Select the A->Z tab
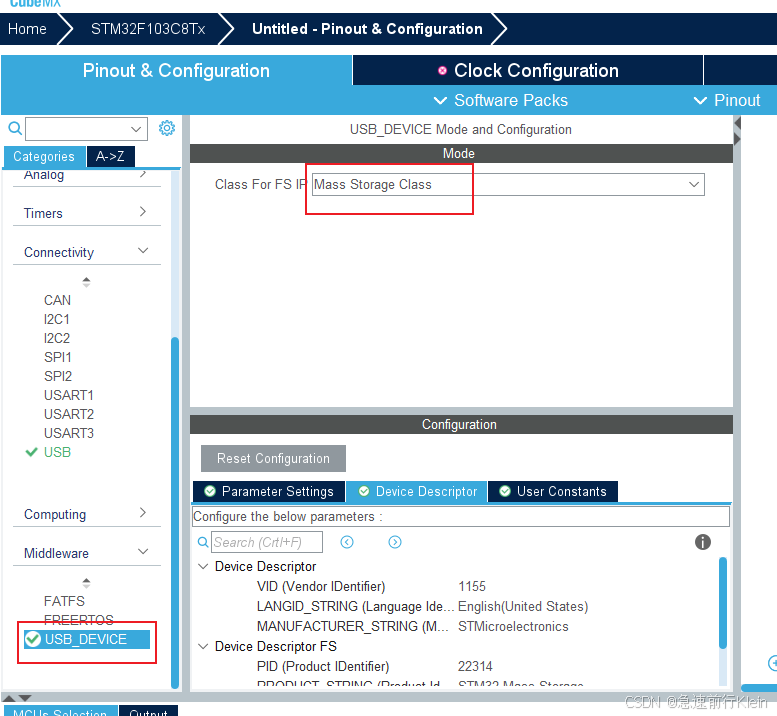Viewport: 777px width, 716px height. click(110, 156)
